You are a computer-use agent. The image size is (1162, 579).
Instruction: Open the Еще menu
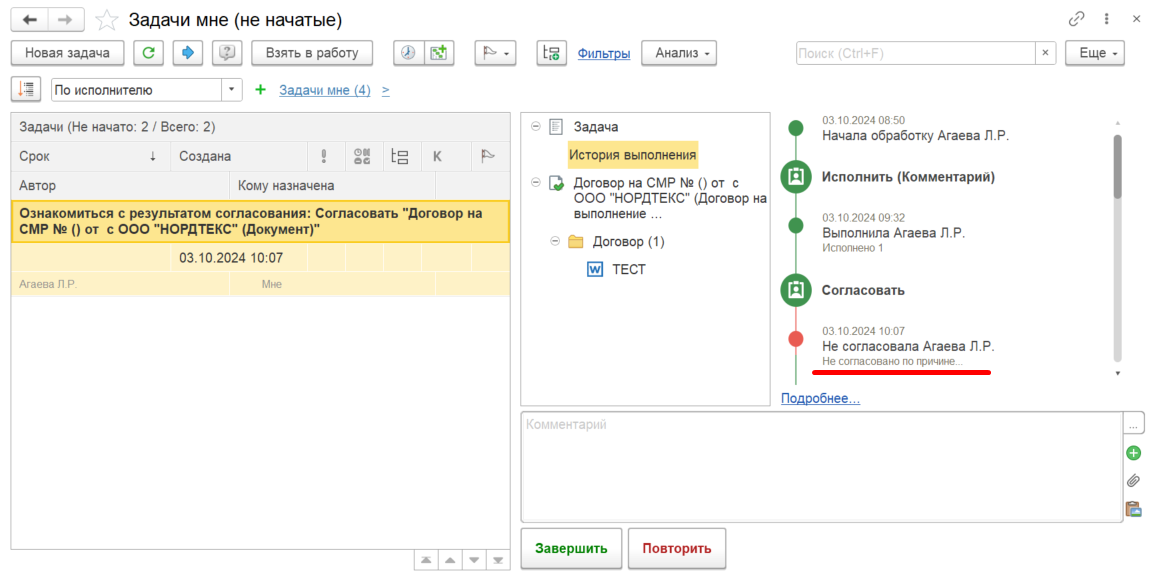click(1095, 53)
